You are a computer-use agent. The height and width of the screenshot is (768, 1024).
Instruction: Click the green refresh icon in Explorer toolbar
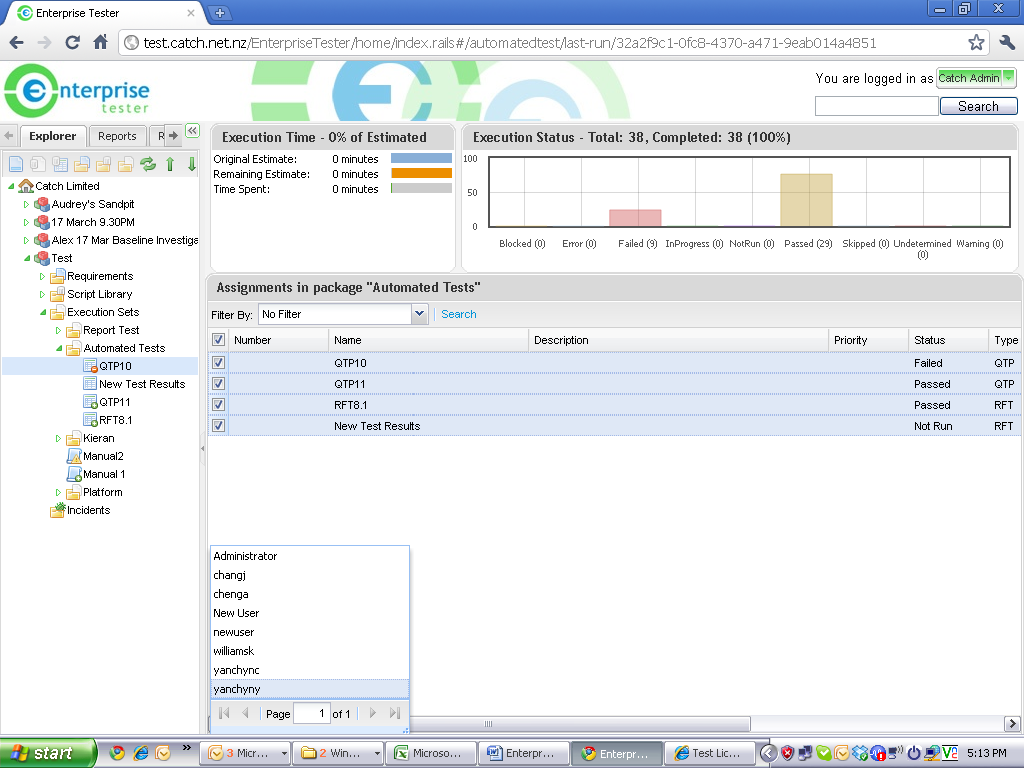(x=148, y=164)
